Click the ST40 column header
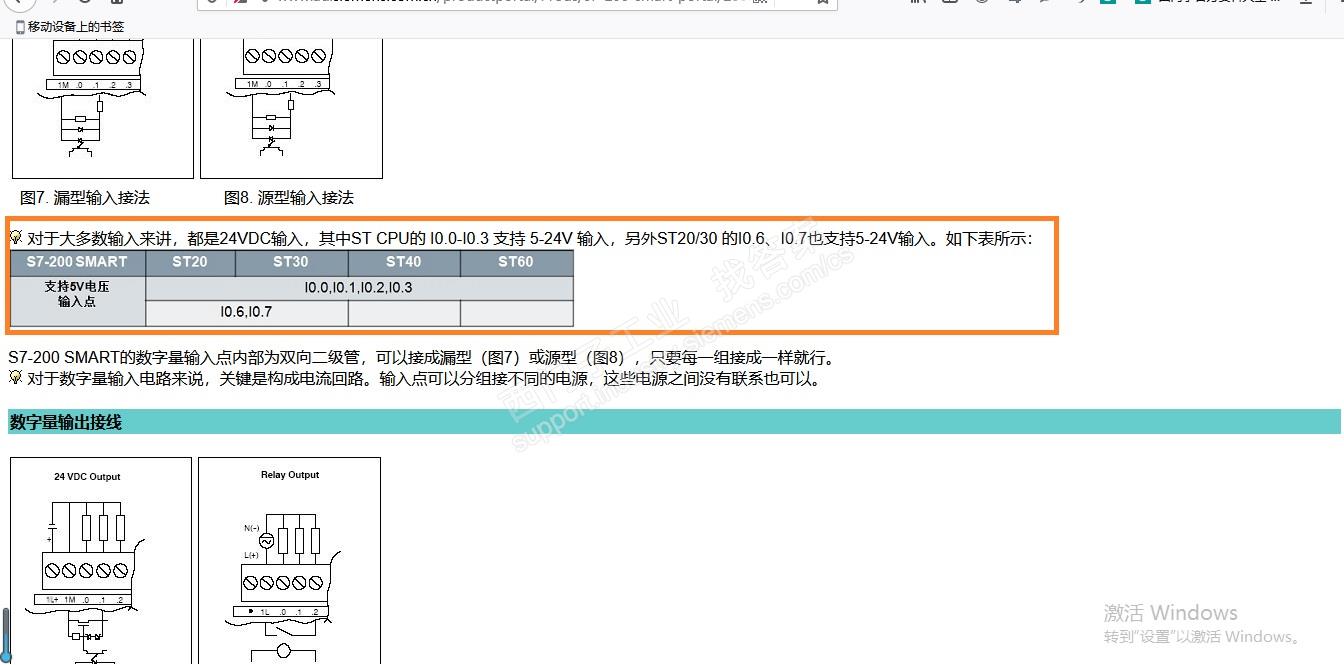The image size is (1344, 665). 404,262
